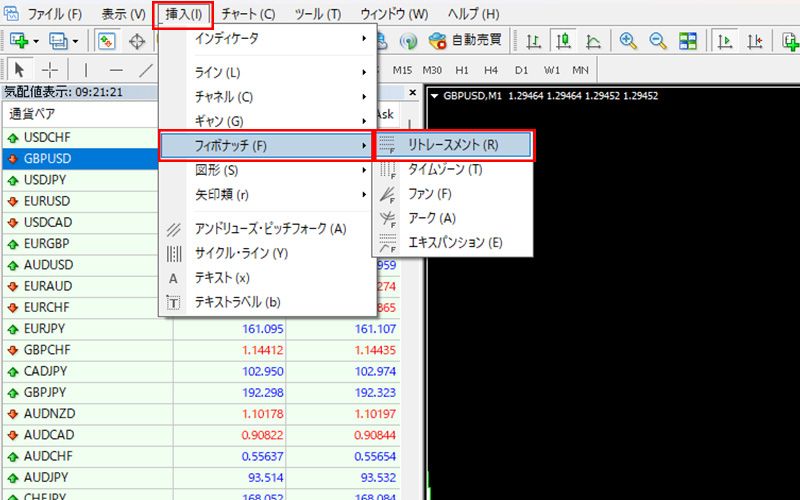
Task: Close the Market Watch panel
Action: 413,93
